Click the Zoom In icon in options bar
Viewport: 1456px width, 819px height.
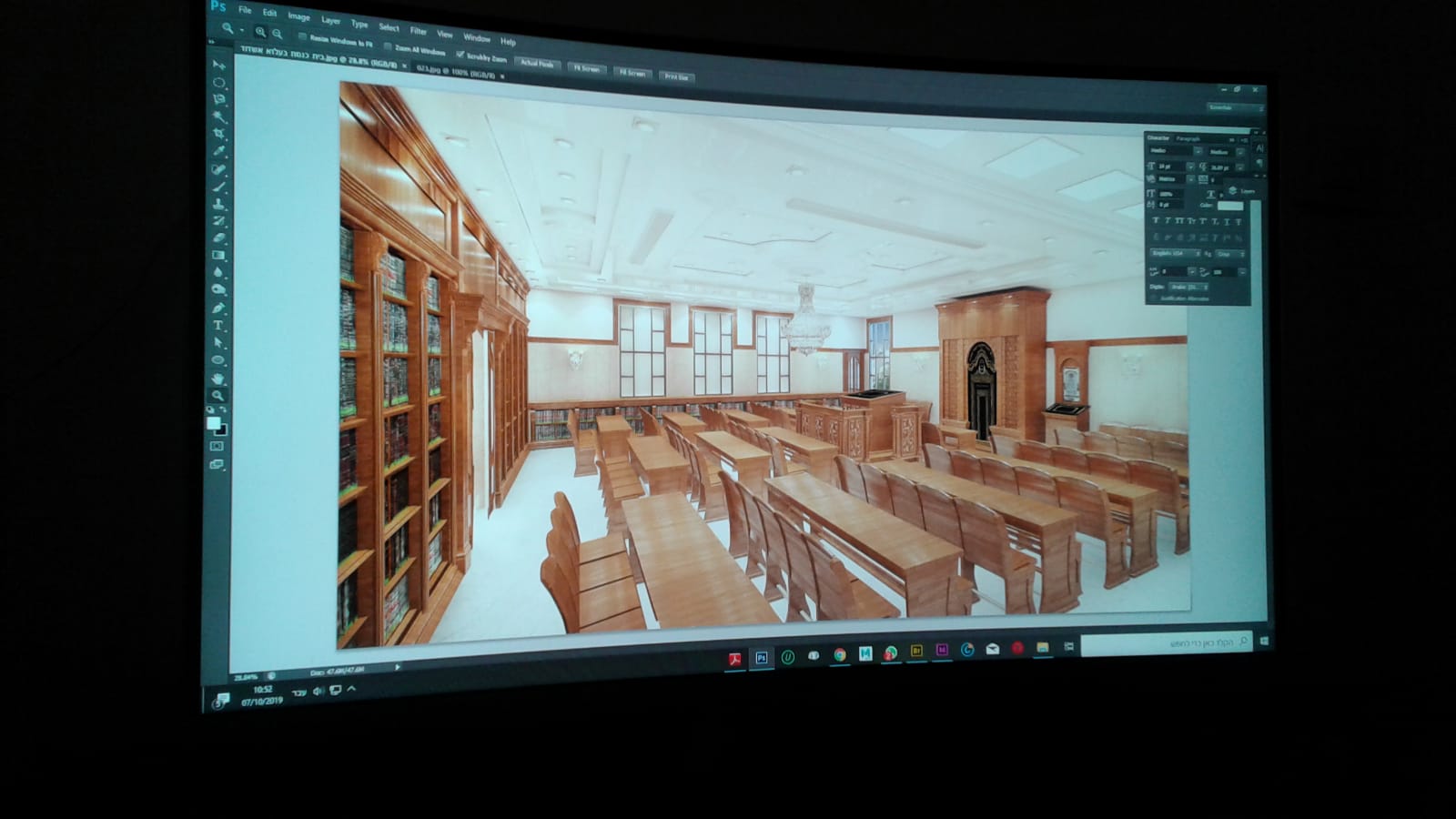tap(260, 32)
